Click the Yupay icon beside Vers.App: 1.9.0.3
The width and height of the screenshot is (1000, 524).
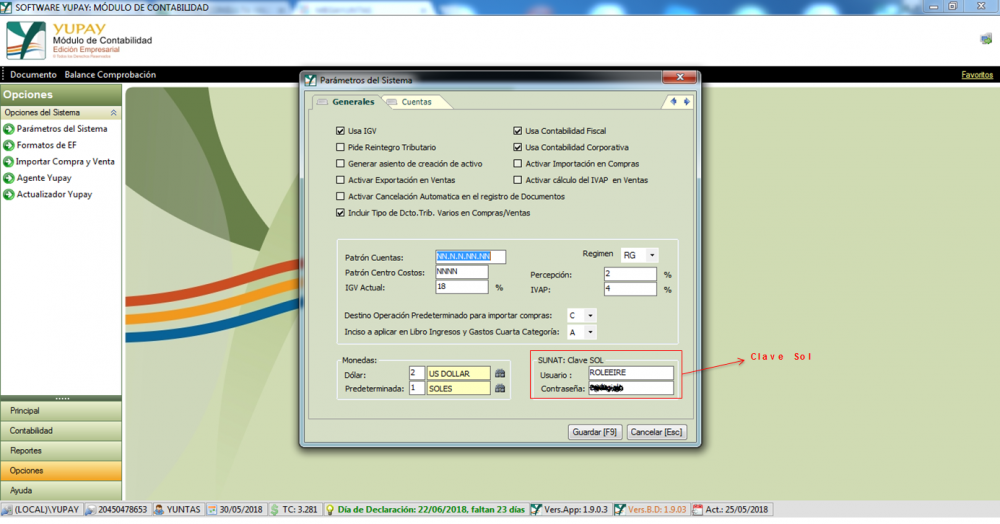coord(536,510)
